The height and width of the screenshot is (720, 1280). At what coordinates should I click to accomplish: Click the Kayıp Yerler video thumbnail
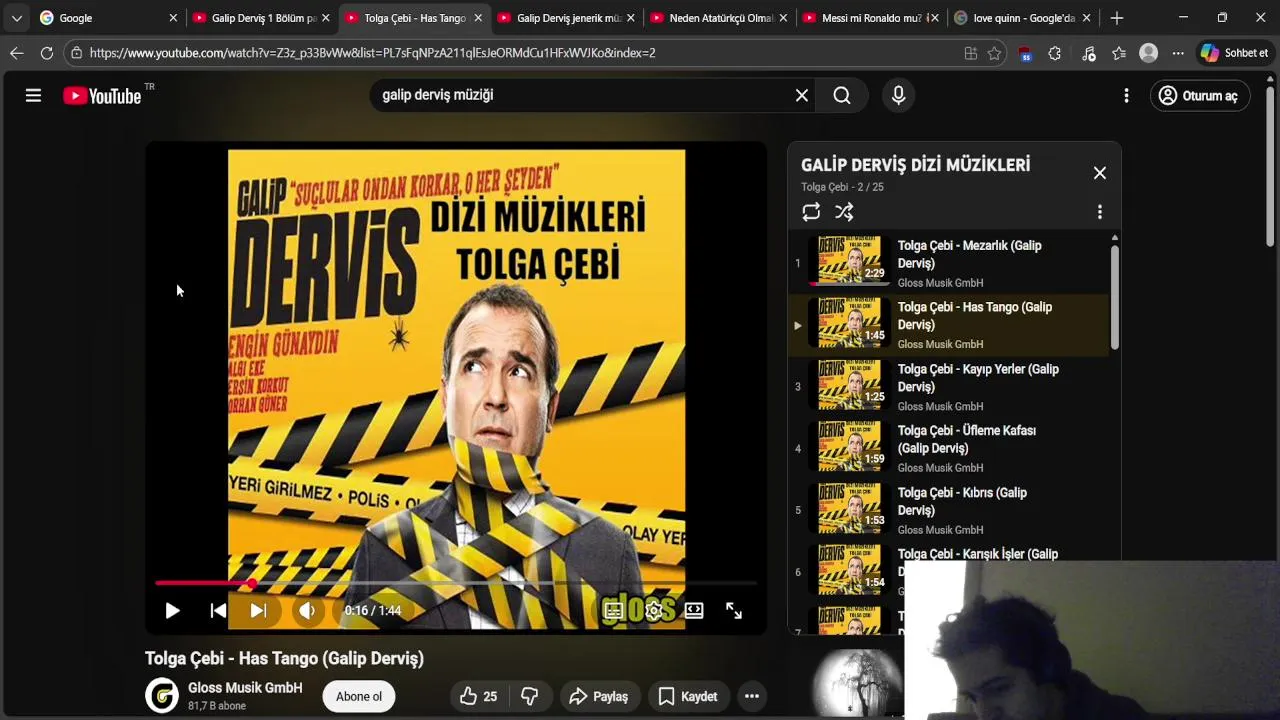[849, 384]
